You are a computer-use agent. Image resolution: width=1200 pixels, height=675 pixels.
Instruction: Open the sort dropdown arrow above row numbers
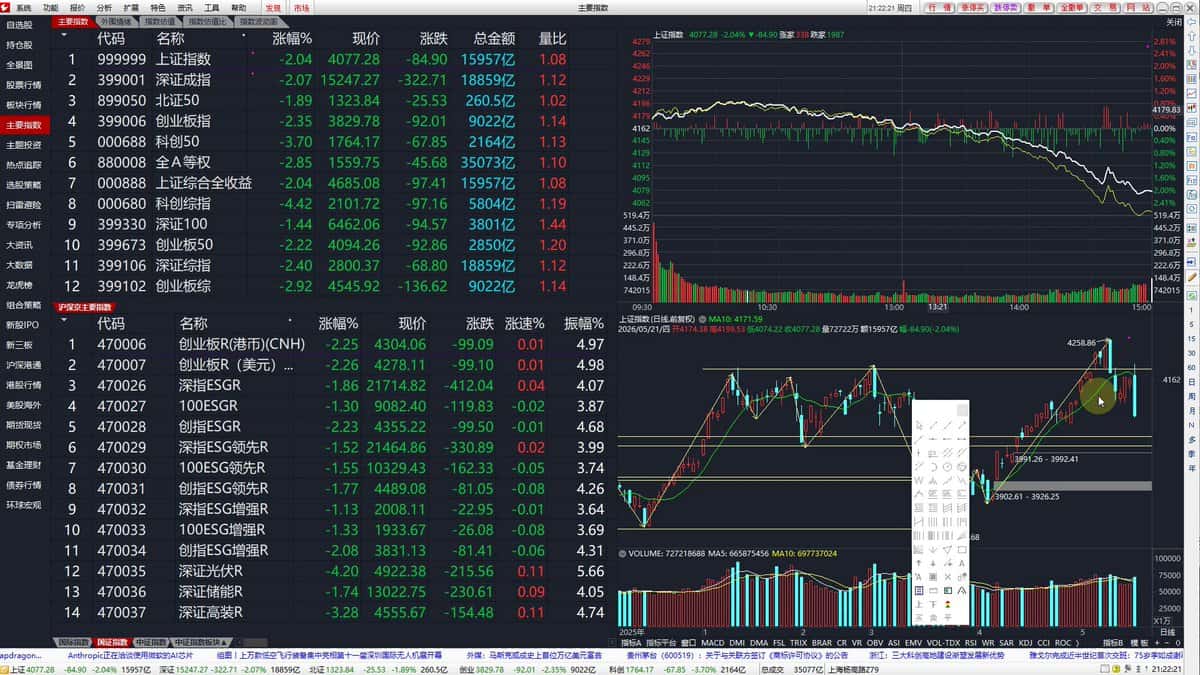pyautogui.click(x=65, y=35)
